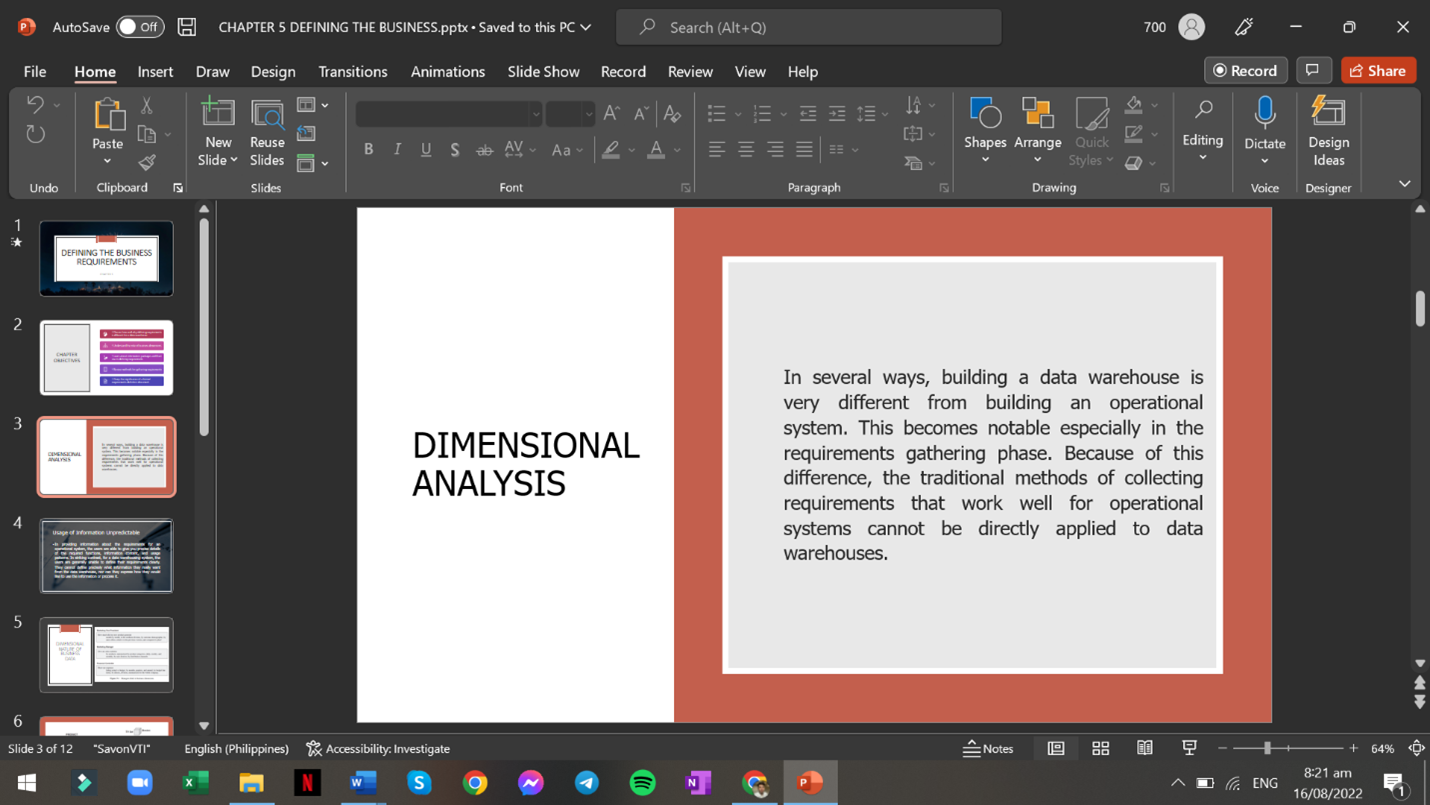Screen dimensions: 1430x805
Task: Toggle the Notes pane
Action: click(x=988, y=748)
